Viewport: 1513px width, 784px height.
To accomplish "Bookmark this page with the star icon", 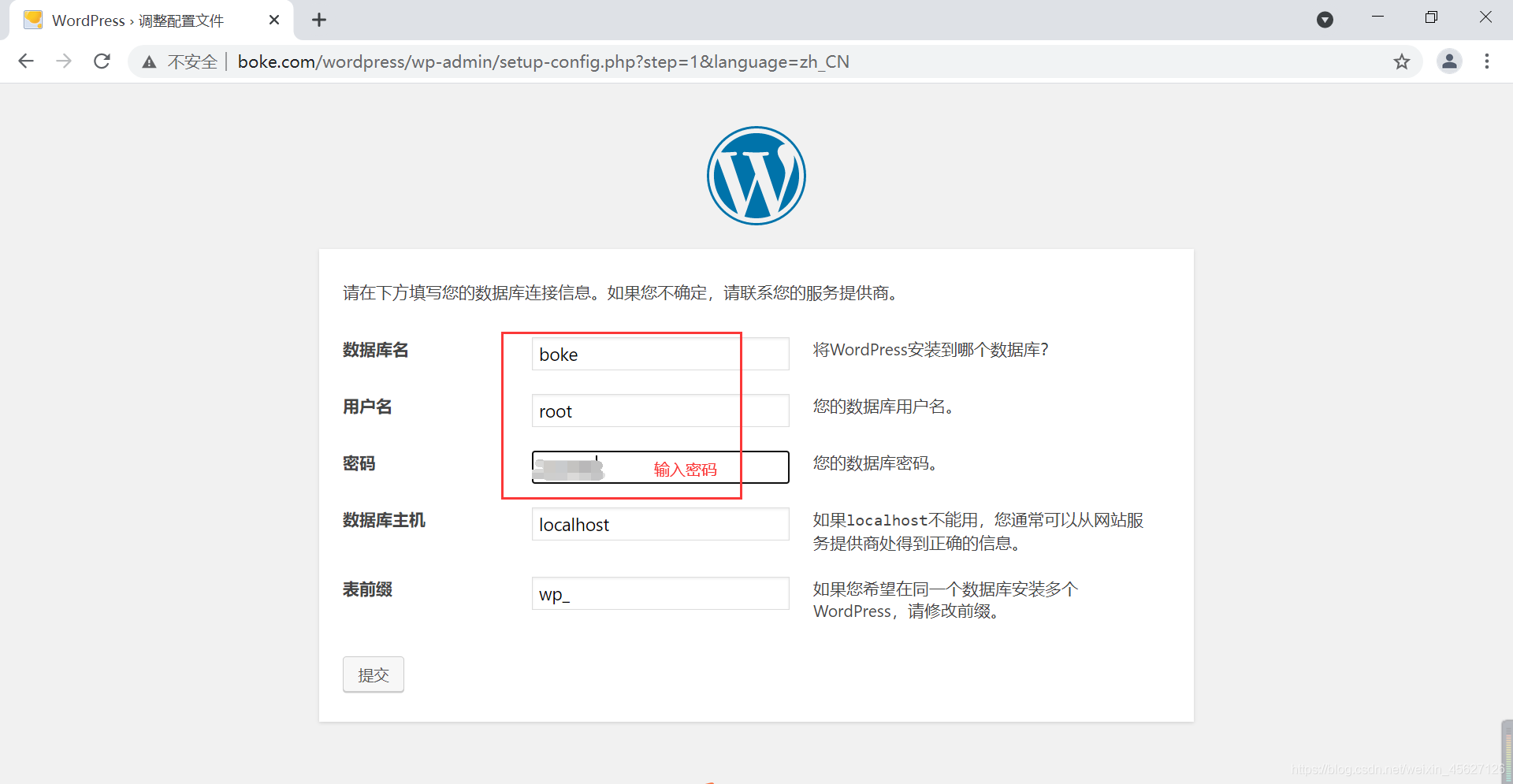I will pos(1402,61).
